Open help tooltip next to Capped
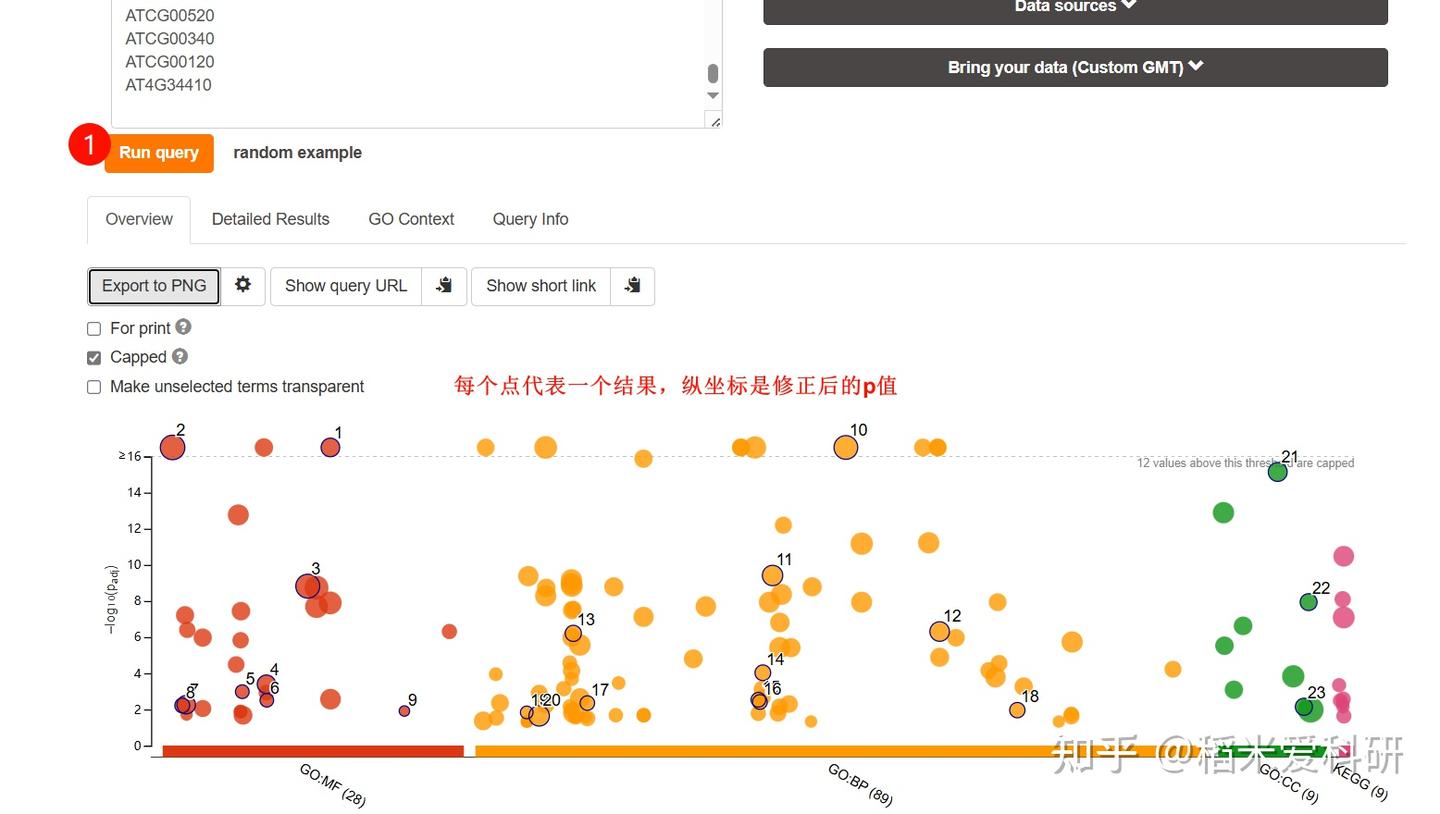Viewport: 1440px width, 814px height. 178,356
